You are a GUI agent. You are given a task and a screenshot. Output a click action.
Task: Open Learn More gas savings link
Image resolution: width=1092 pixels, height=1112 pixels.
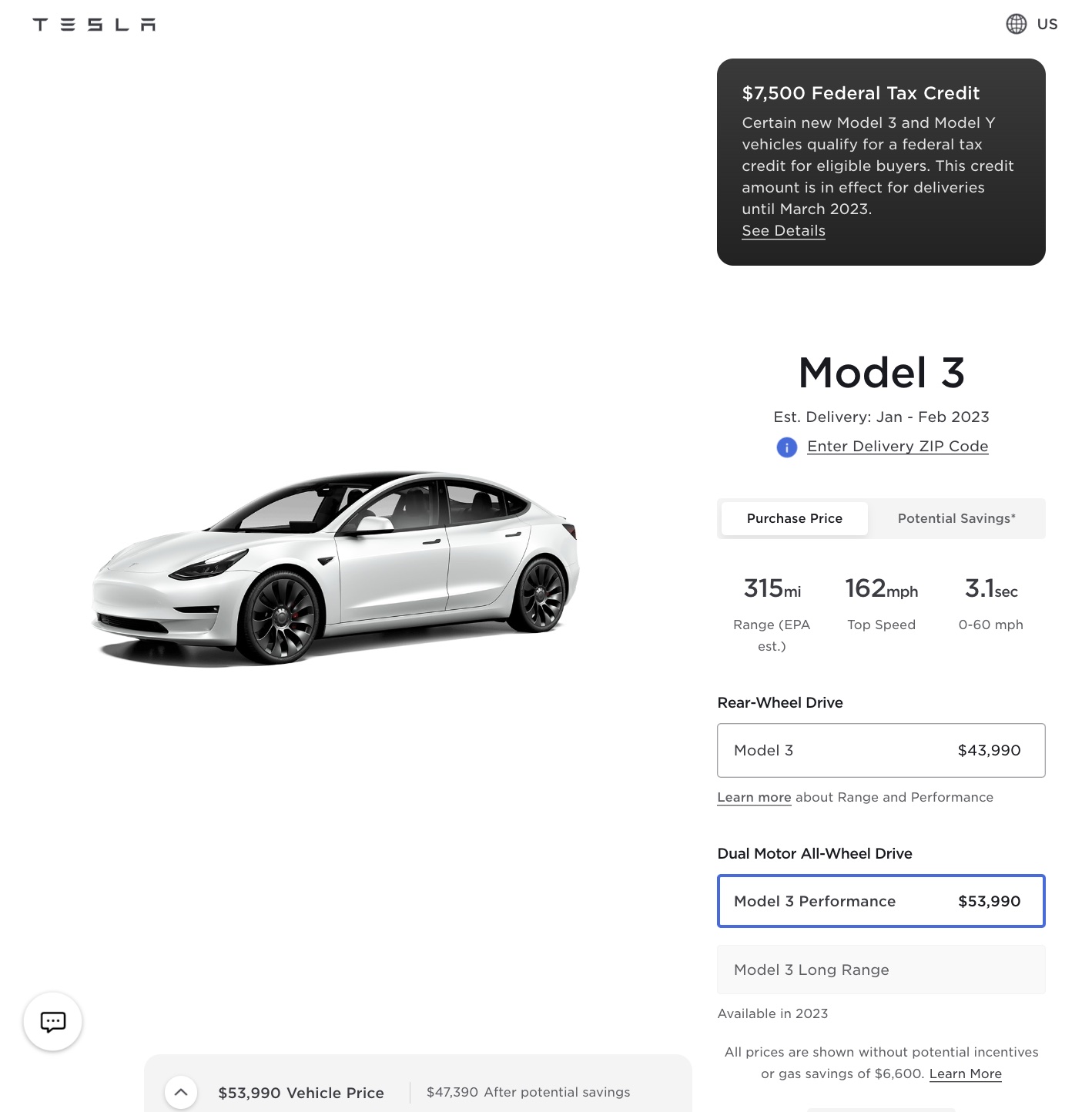[x=965, y=1074]
